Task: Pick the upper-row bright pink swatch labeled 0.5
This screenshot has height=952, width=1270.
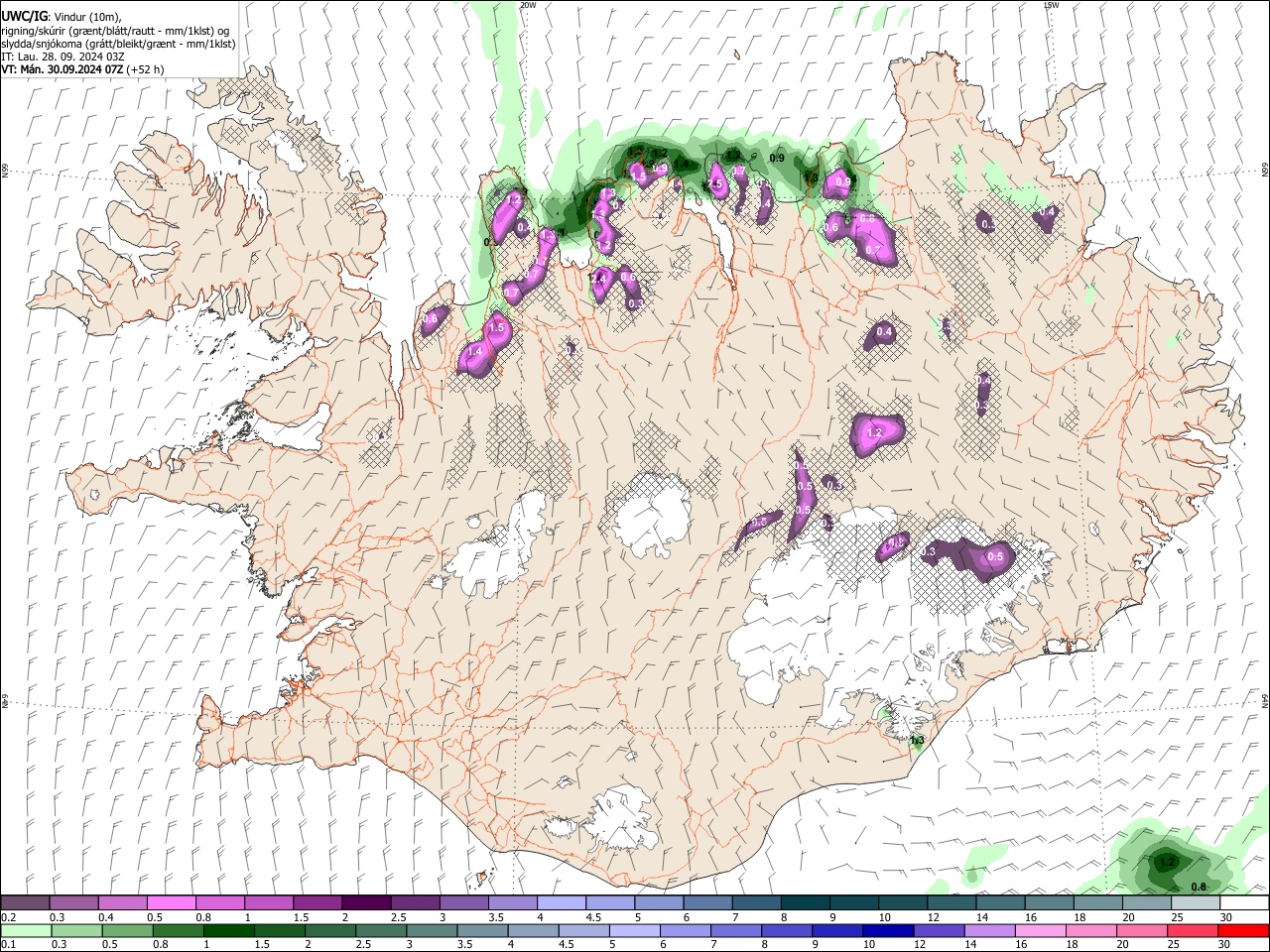Action: click(x=172, y=902)
